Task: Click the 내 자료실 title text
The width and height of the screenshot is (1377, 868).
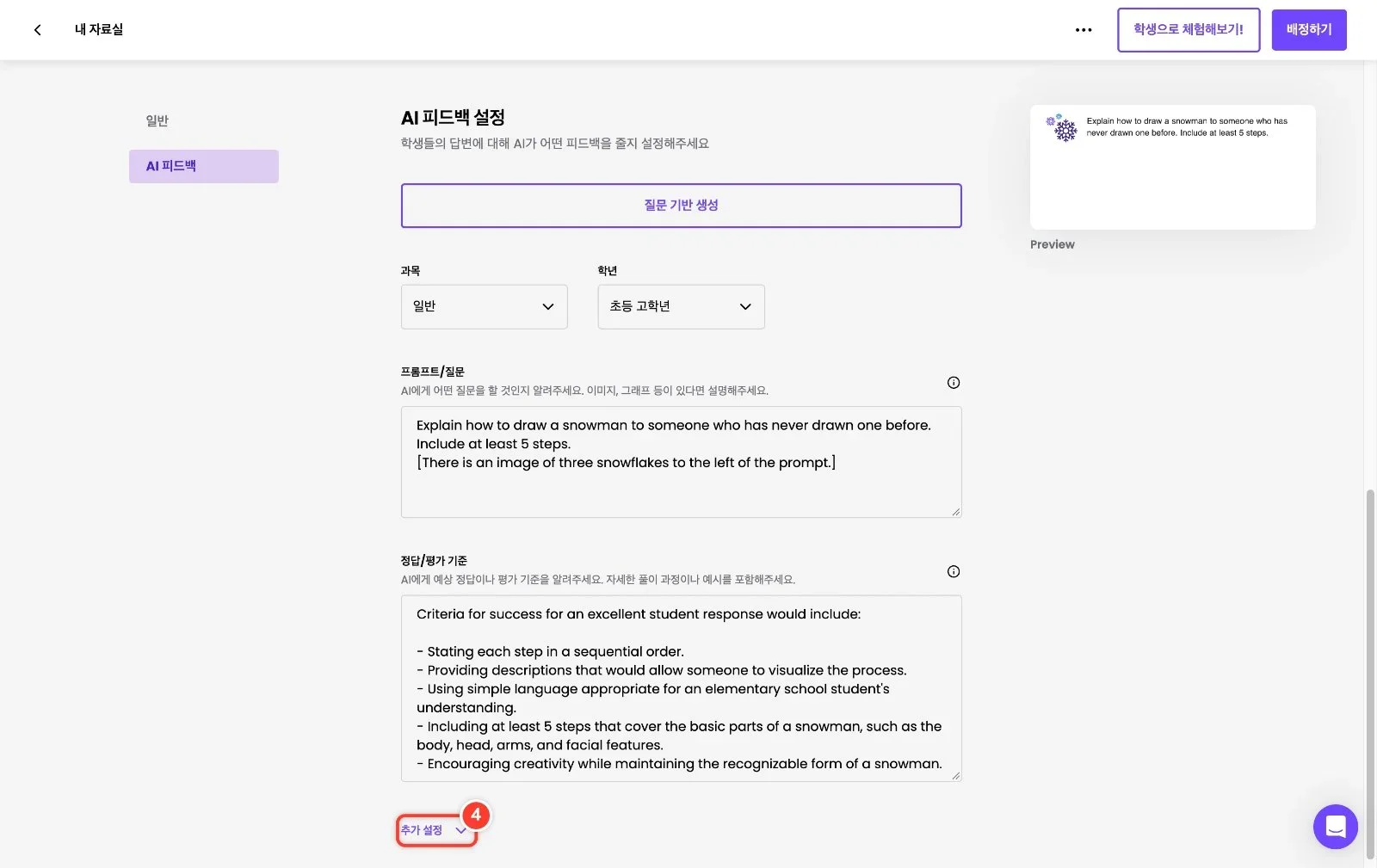Action: click(x=99, y=30)
